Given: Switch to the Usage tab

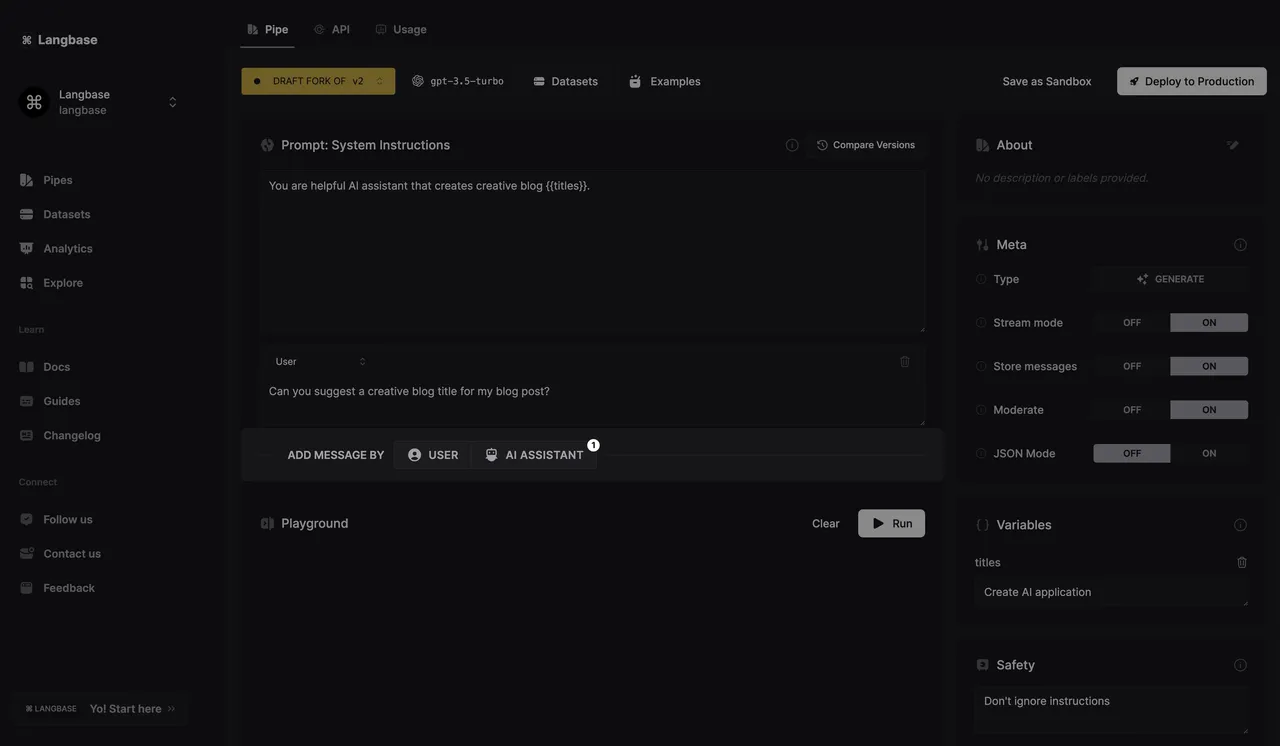Looking at the screenshot, I should [x=400, y=29].
